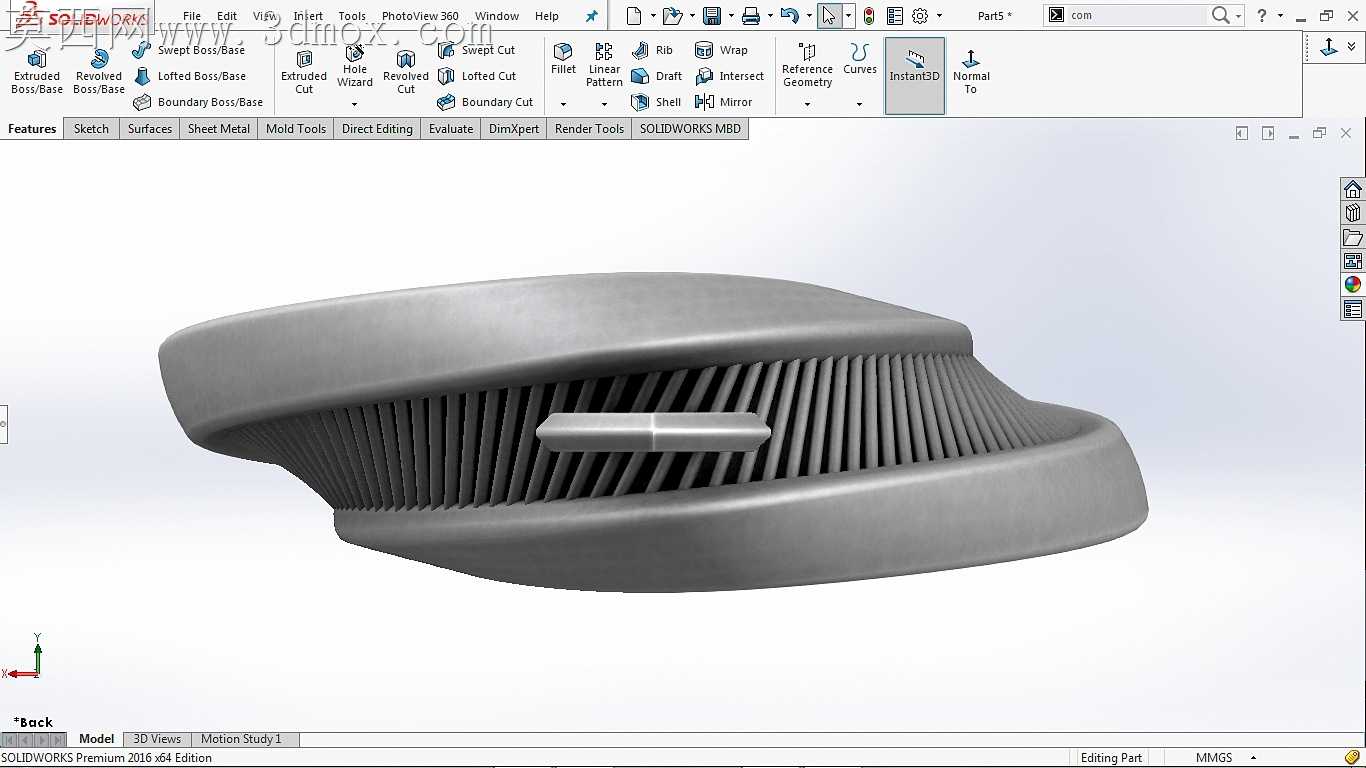
Task: Switch to the Sheet Metal tab
Action: pyautogui.click(x=219, y=129)
